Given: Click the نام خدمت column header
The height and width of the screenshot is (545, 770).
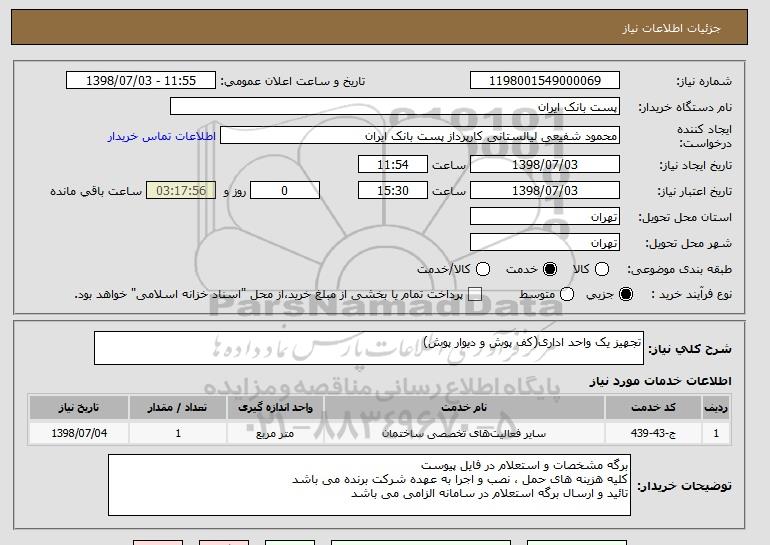Looking at the screenshot, I should pyautogui.click(x=464, y=408).
